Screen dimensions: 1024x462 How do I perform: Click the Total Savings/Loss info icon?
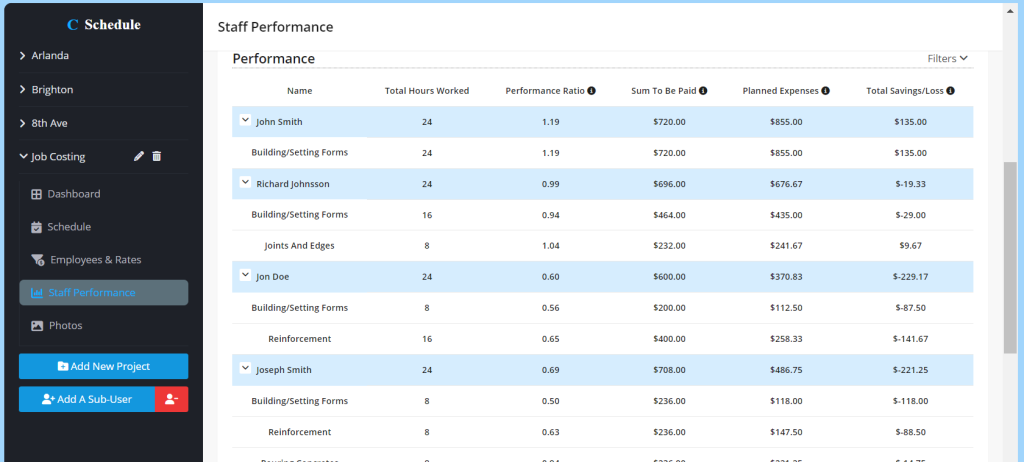[950, 91]
